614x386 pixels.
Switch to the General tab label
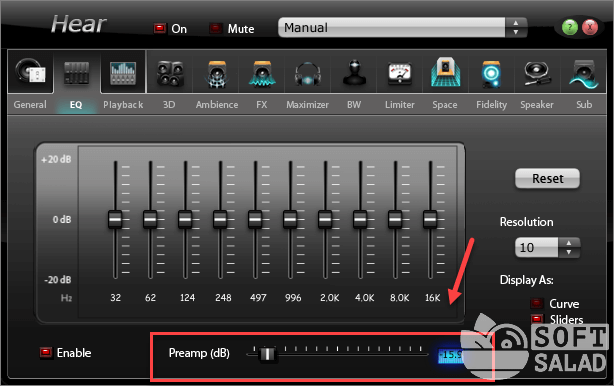coord(30,105)
